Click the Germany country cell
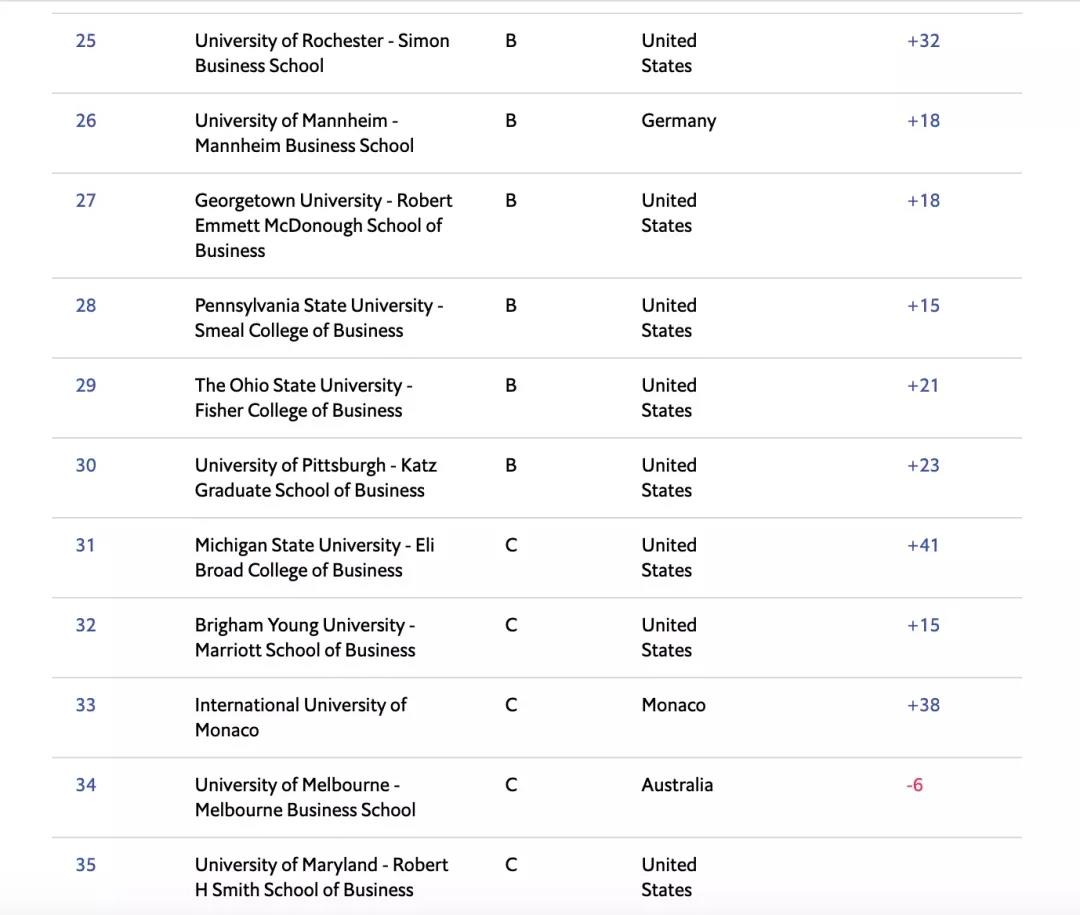The image size is (1080, 915). pos(678,121)
